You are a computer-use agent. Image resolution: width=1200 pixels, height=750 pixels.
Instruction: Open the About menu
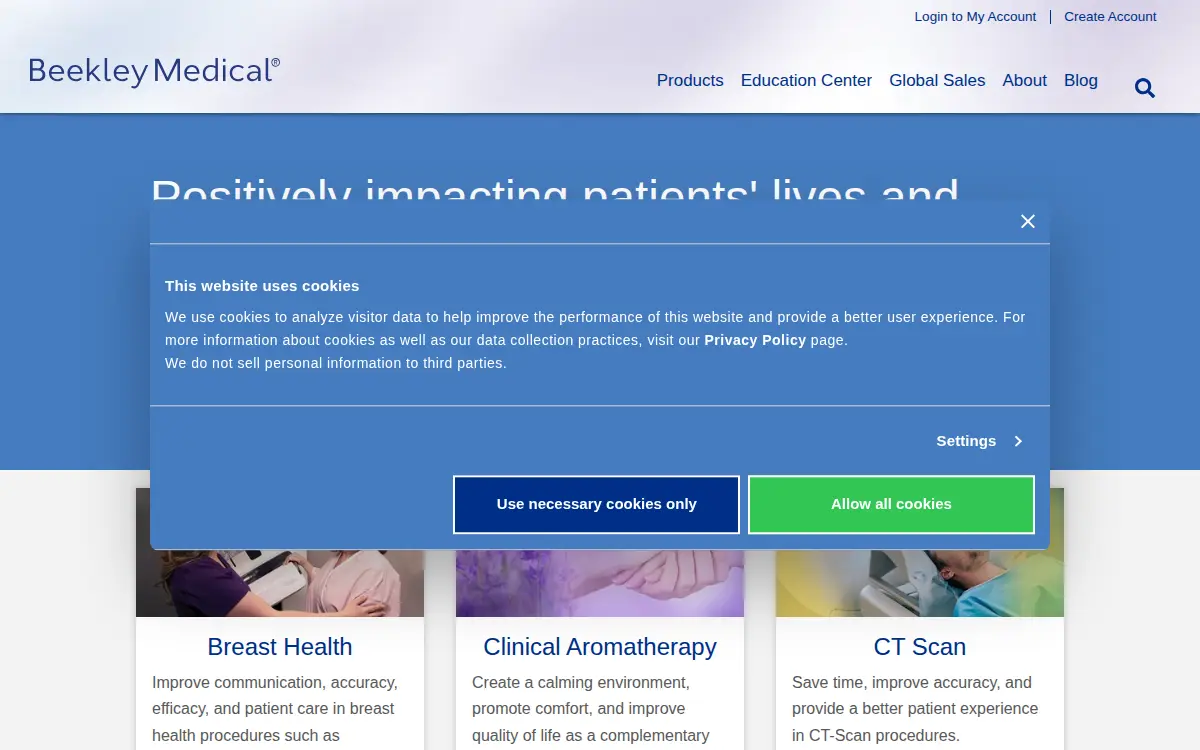coord(1025,80)
